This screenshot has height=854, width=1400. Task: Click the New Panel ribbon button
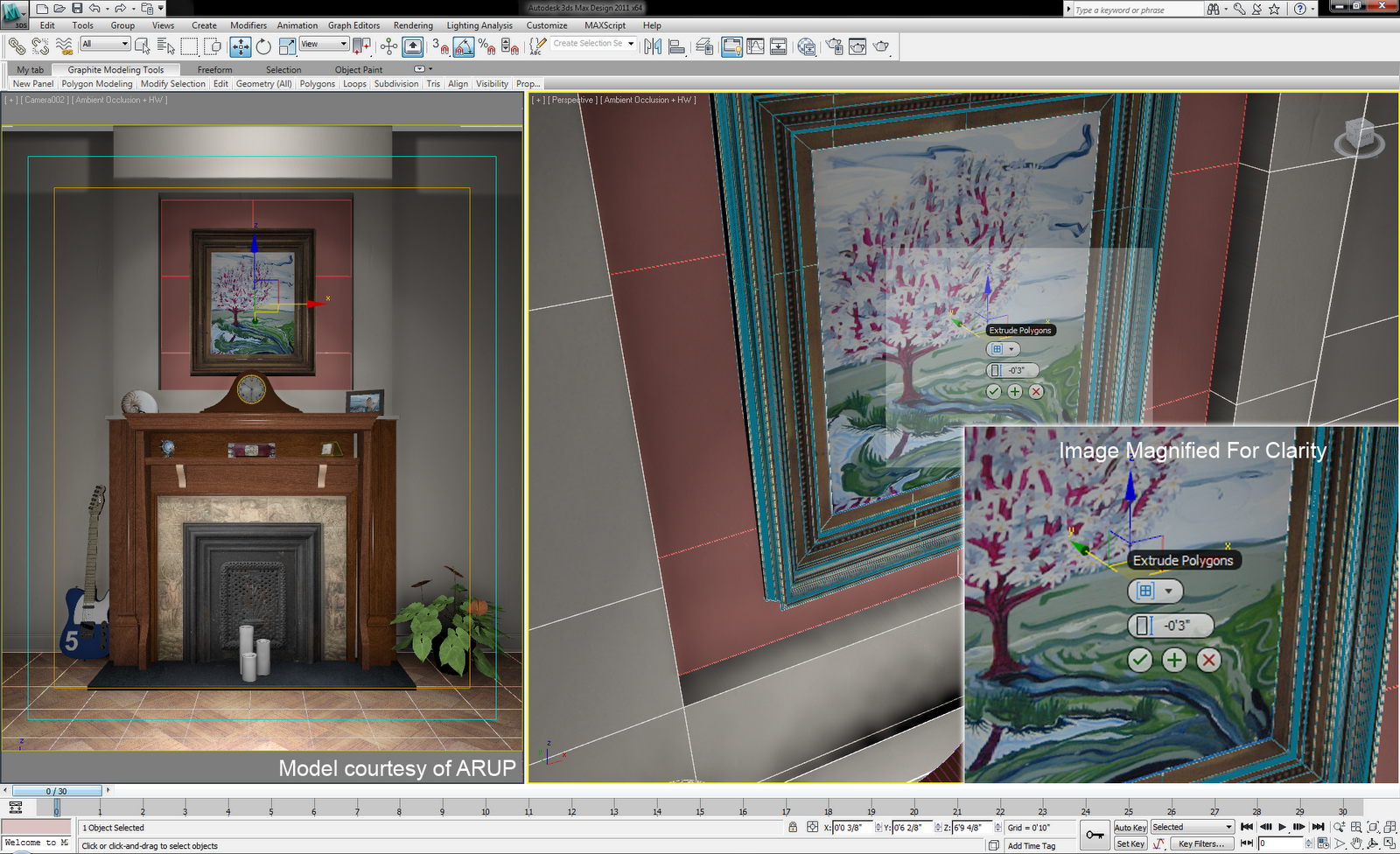[x=33, y=84]
